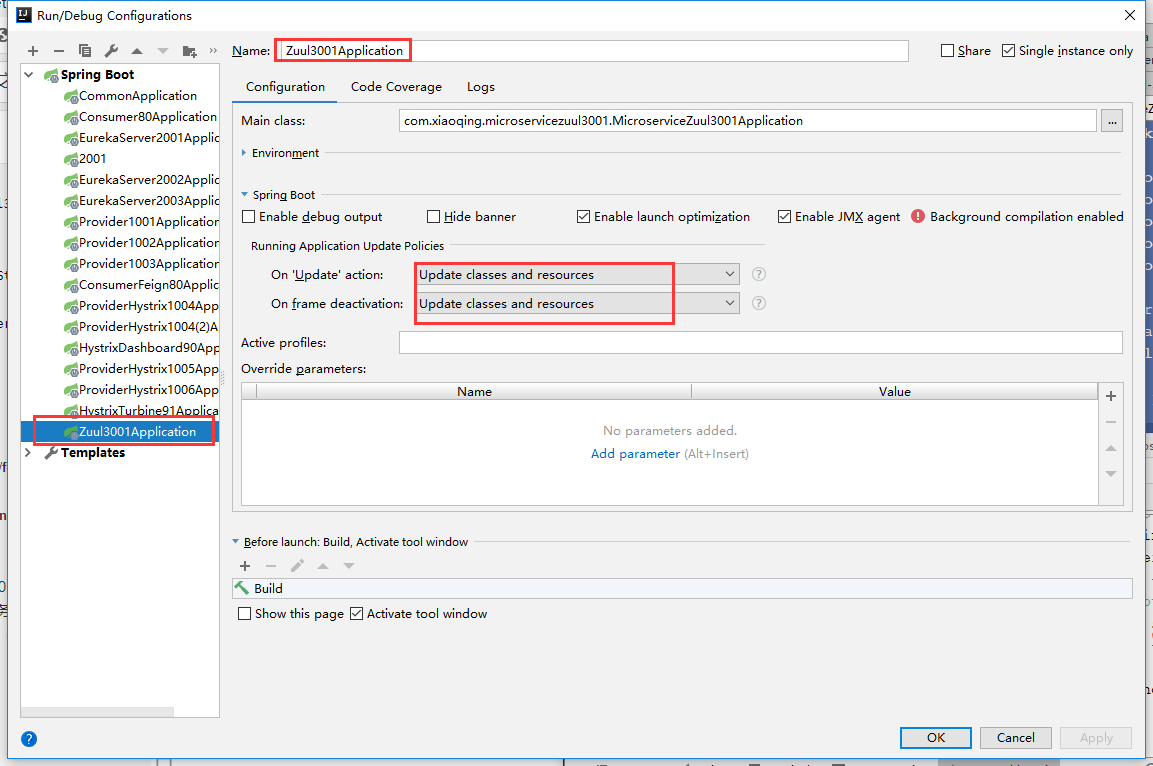Select Consumer80Application in tree
Viewport: 1153px width, 766px height.
pyautogui.click(x=148, y=117)
